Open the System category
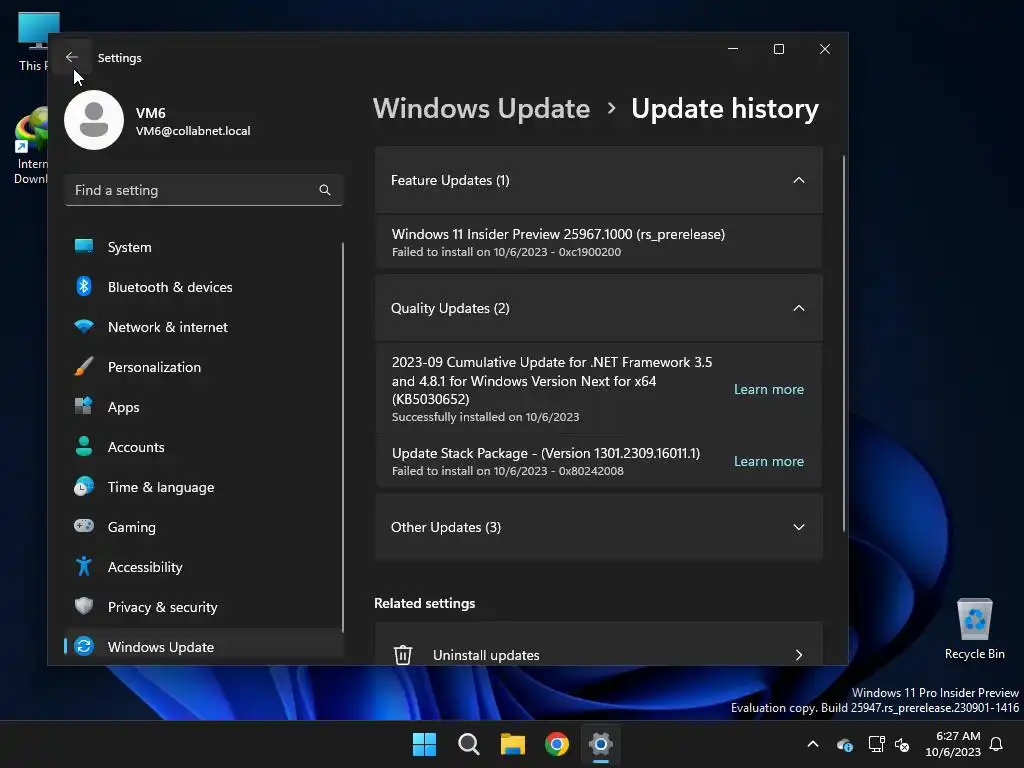 (x=204, y=247)
